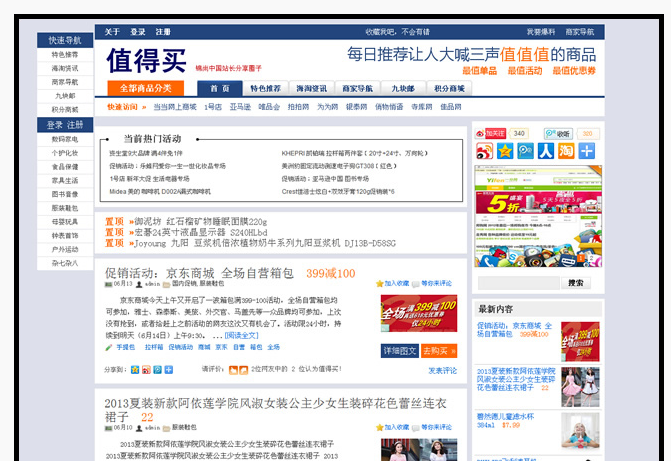
Task: Open pinned Joyoung 九阳 豆浆机 post
Action: click(x=265, y=243)
